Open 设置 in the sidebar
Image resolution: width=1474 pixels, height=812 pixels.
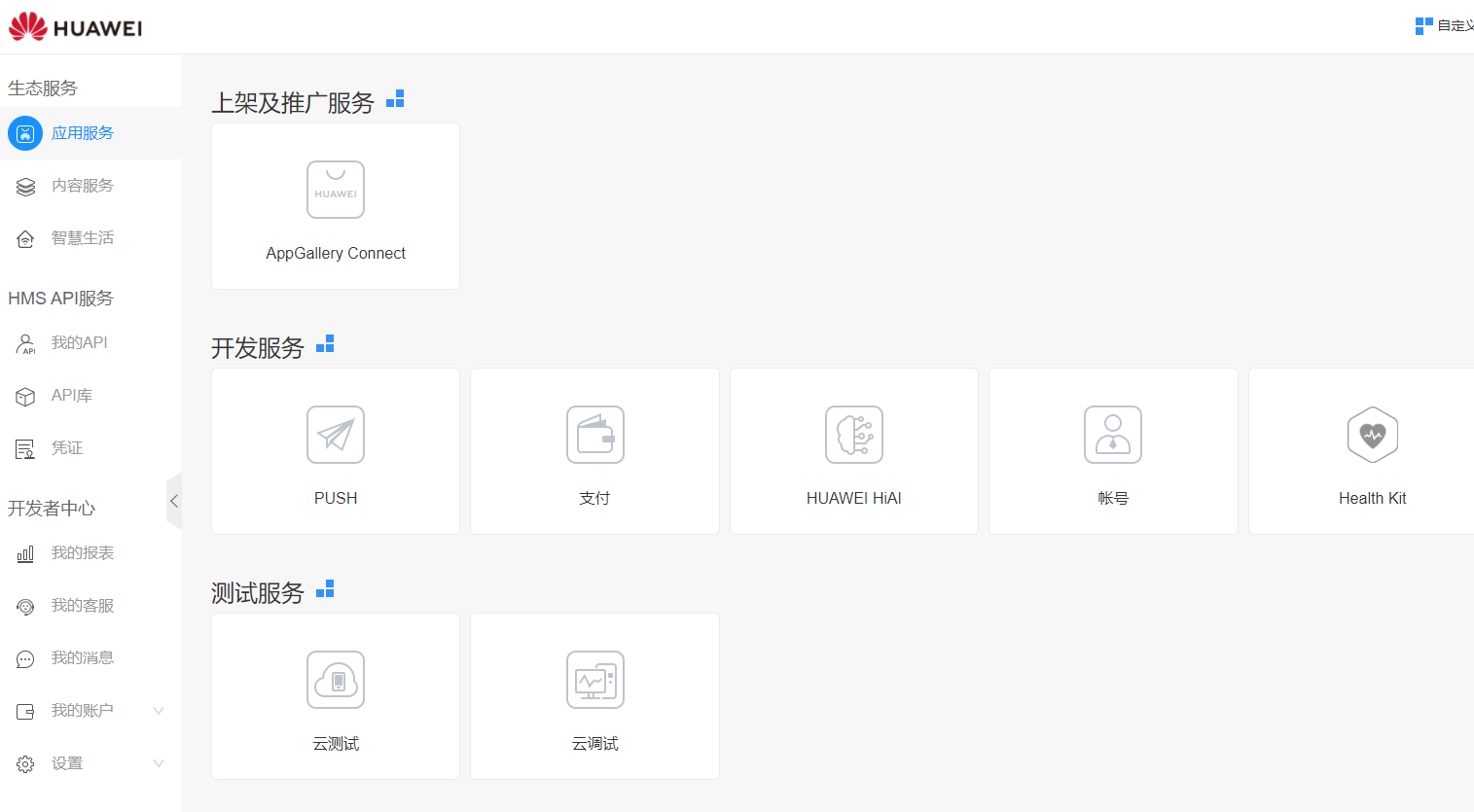coord(91,763)
